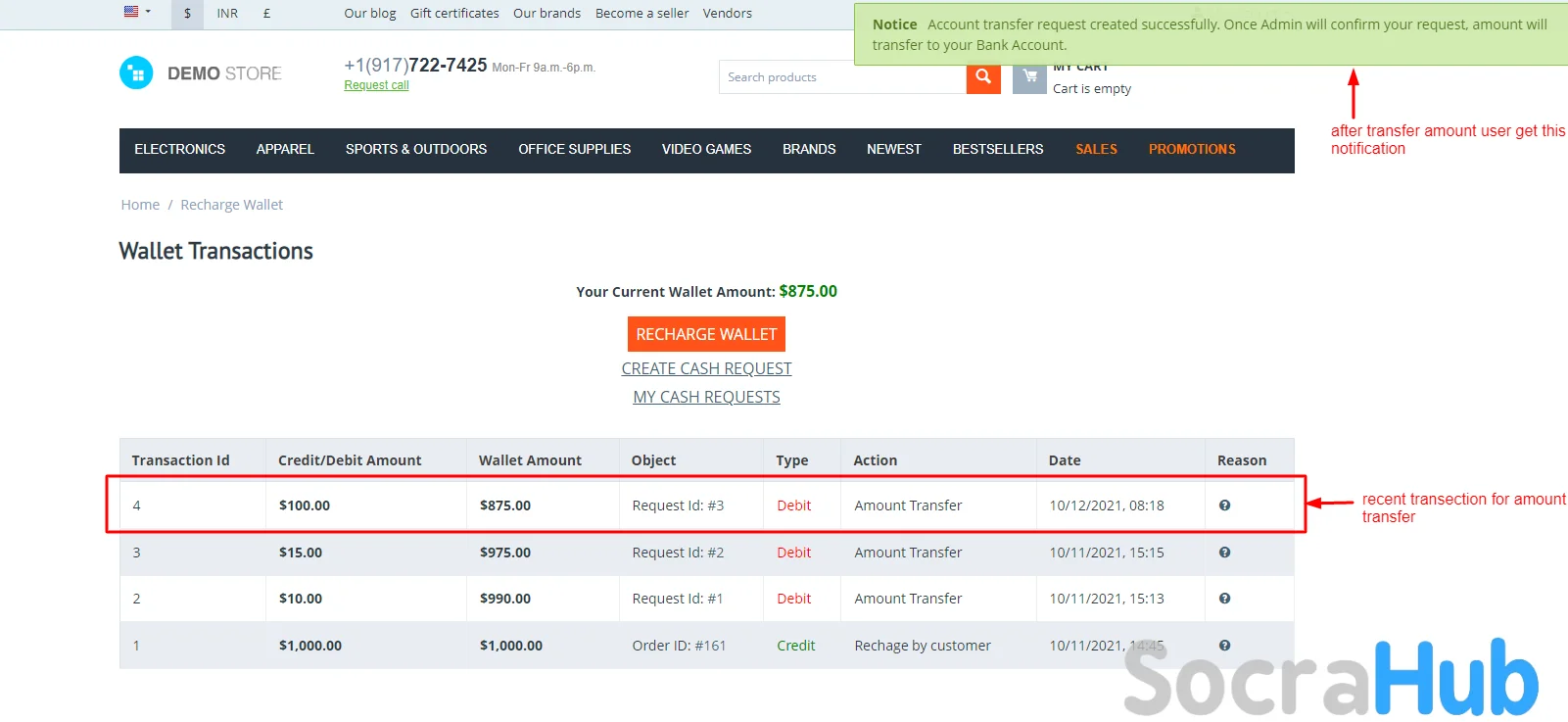Image resolution: width=1568 pixels, height=722 pixels.
Task: Go to My Cash Requests
Action: tap(706, 397)
